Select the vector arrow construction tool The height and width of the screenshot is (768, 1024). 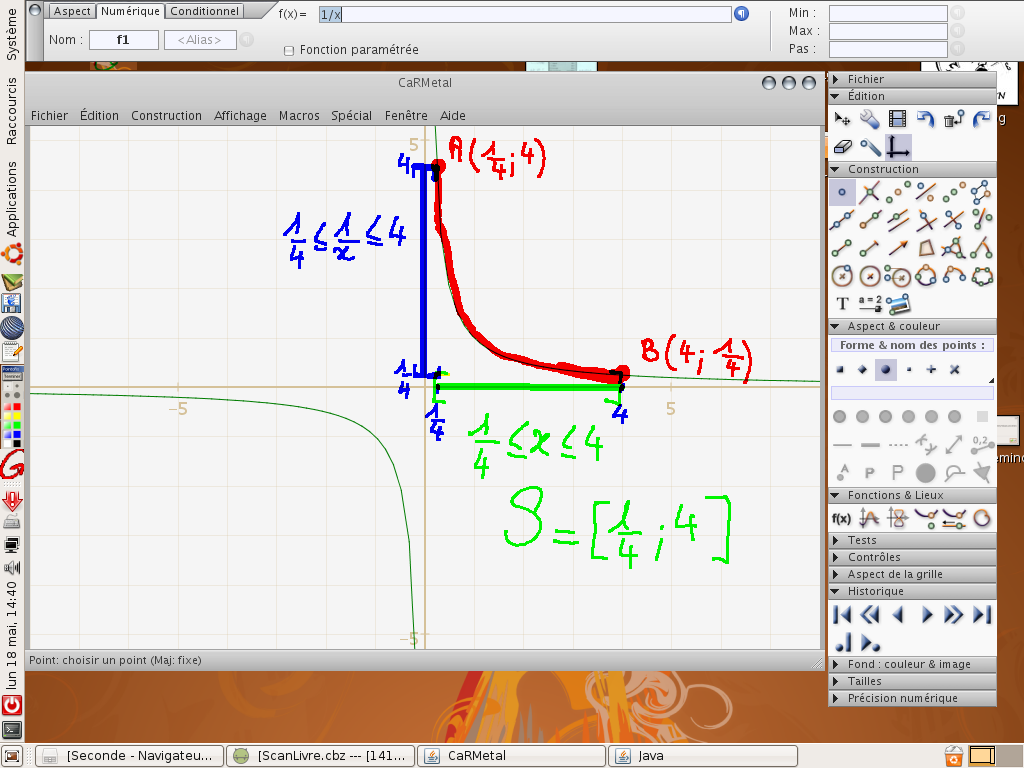(x=898, y=247)
